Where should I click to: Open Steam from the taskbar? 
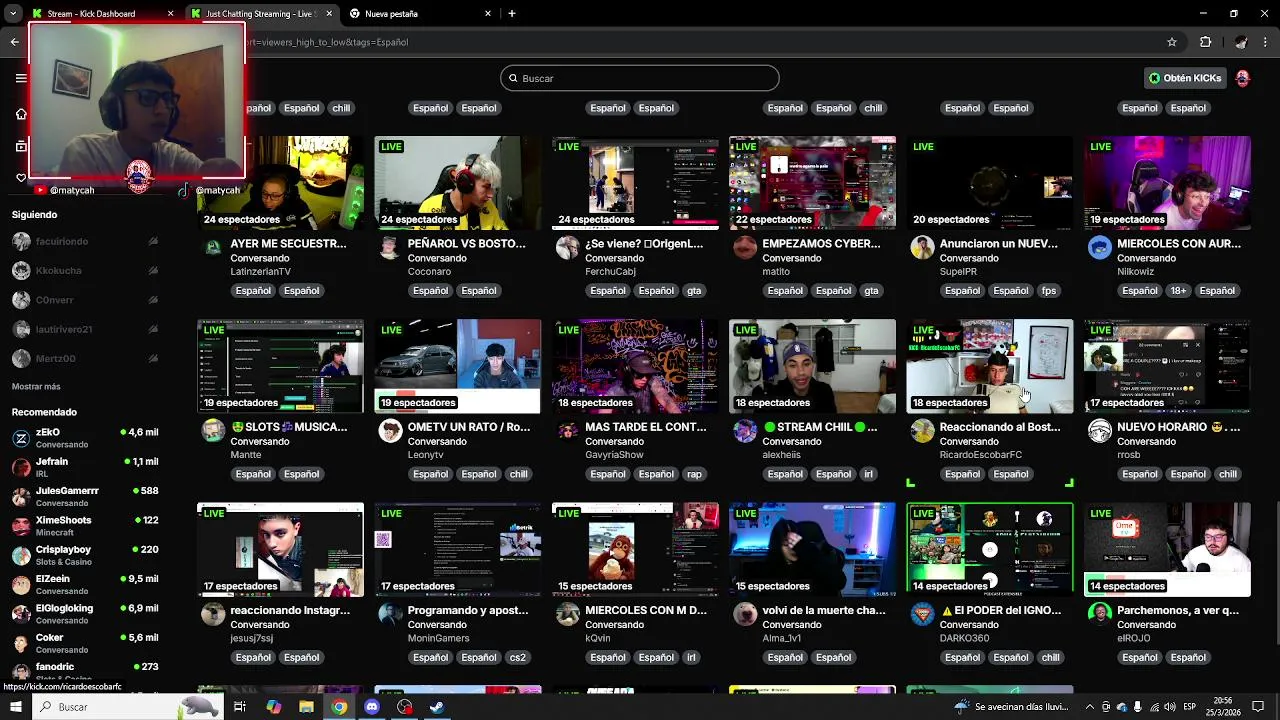tap(437, 707)
